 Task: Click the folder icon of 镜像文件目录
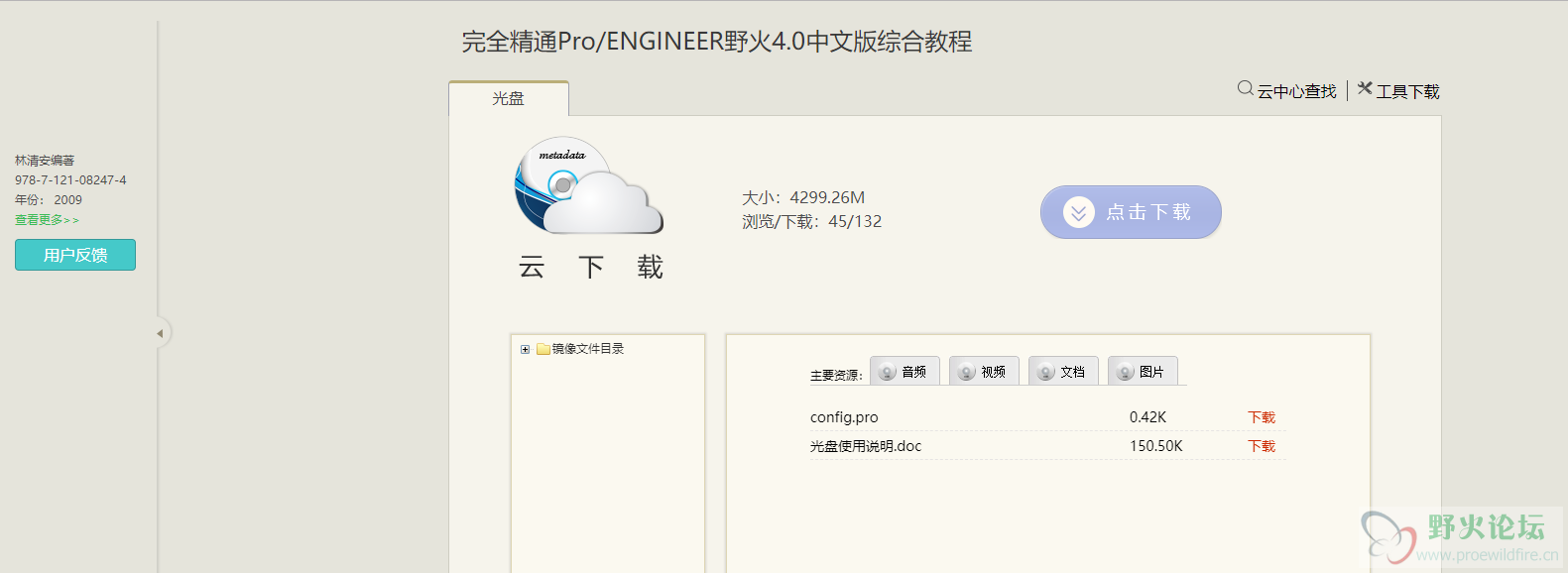point(543,349)
